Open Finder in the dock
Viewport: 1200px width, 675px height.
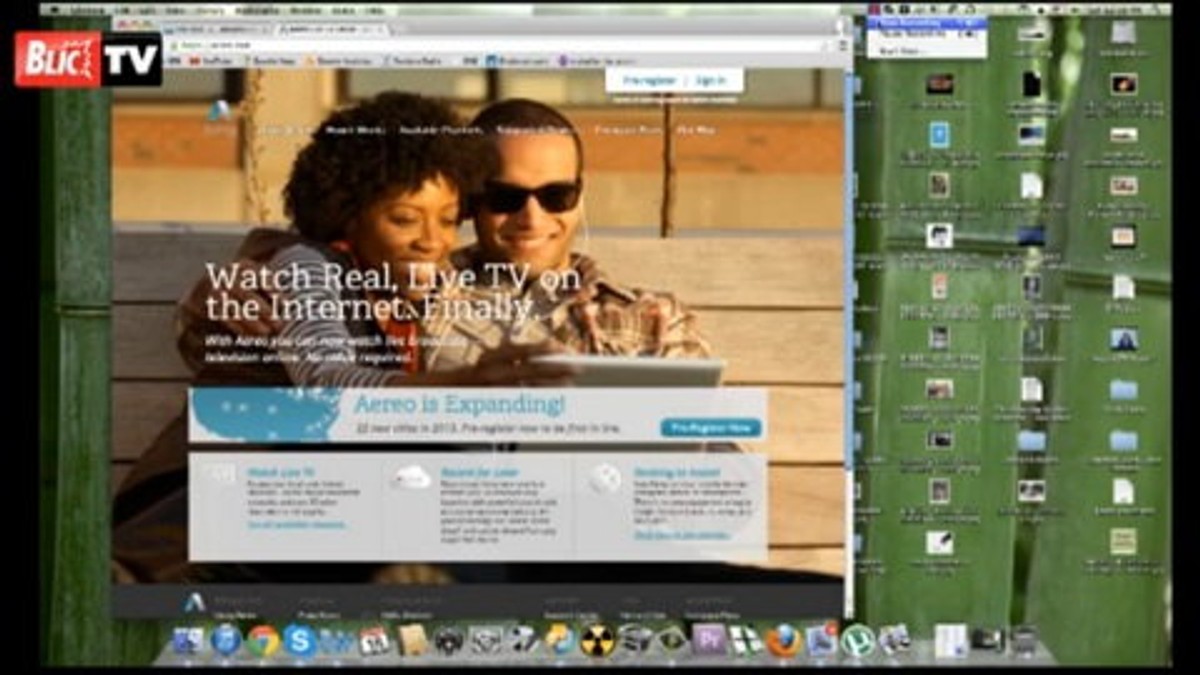coord(188,641)
